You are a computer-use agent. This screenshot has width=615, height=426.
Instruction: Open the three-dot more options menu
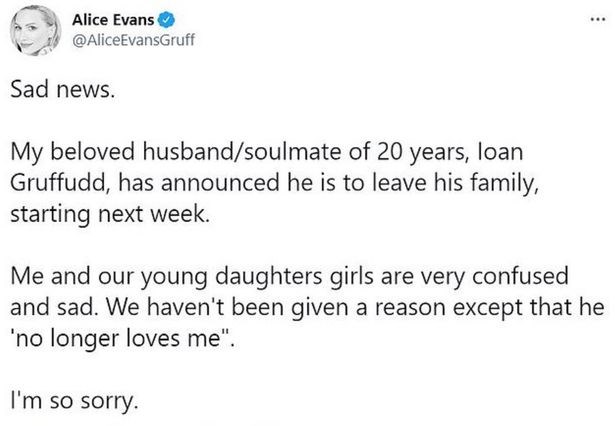pos(598,19)
